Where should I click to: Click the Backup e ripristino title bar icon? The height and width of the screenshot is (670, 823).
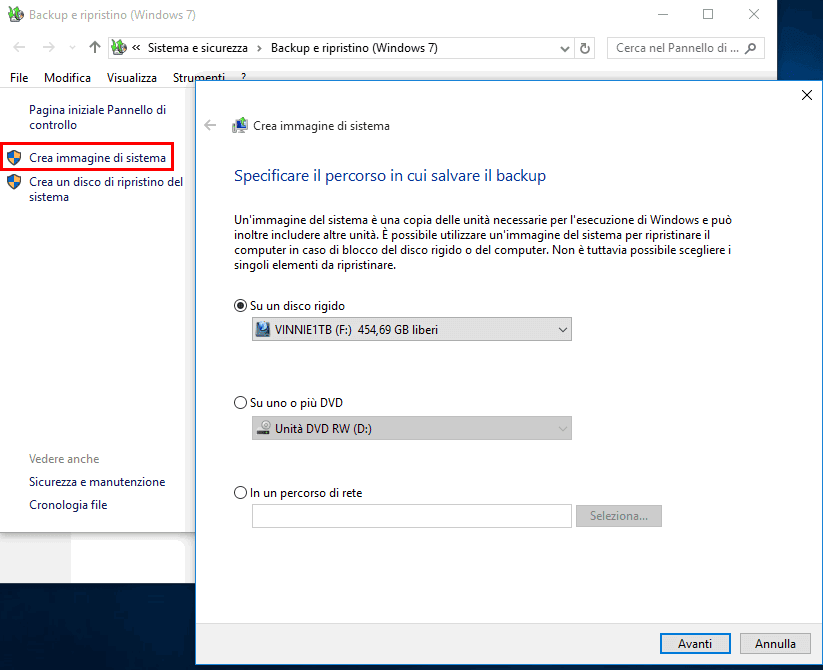click(x=16, y=14)
